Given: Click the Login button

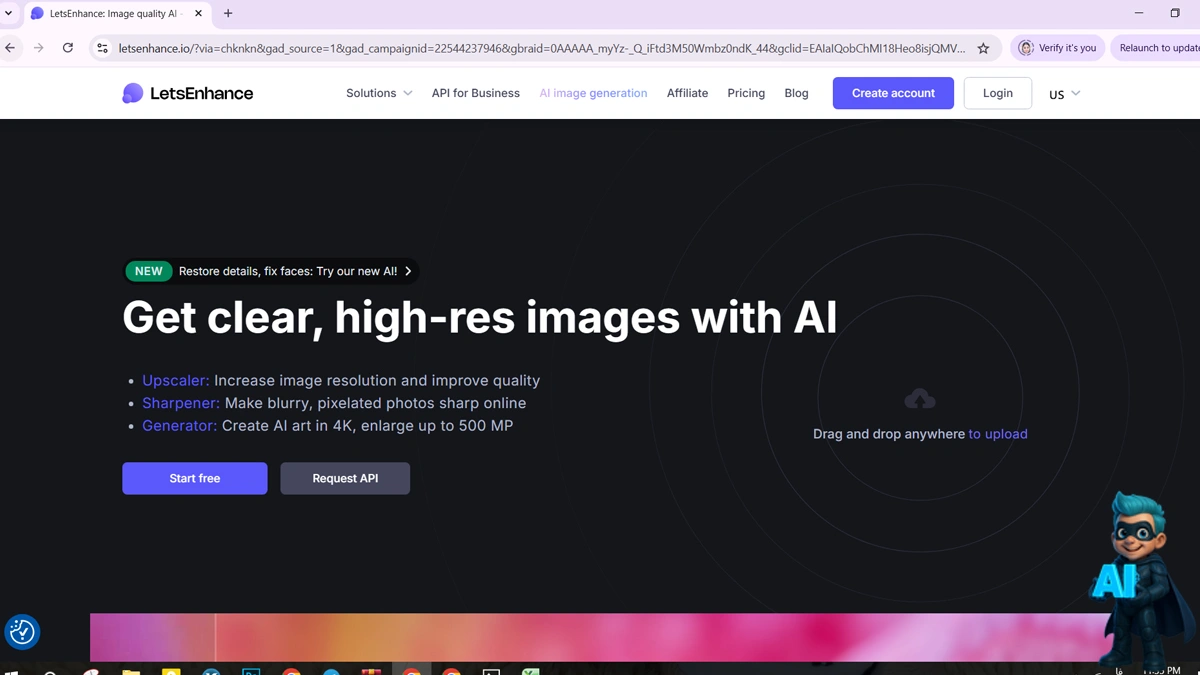Looking at the screenshot, I should [998, 93].
